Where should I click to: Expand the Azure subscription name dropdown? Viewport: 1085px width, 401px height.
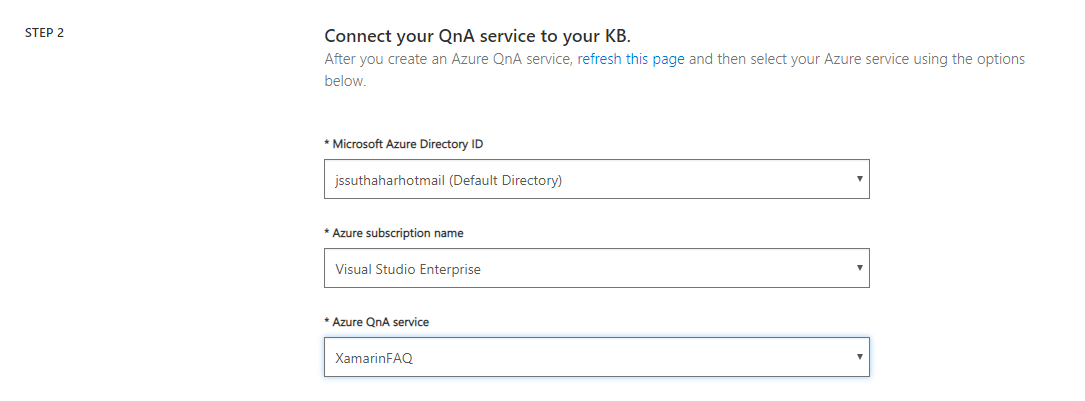pos(596,268)
